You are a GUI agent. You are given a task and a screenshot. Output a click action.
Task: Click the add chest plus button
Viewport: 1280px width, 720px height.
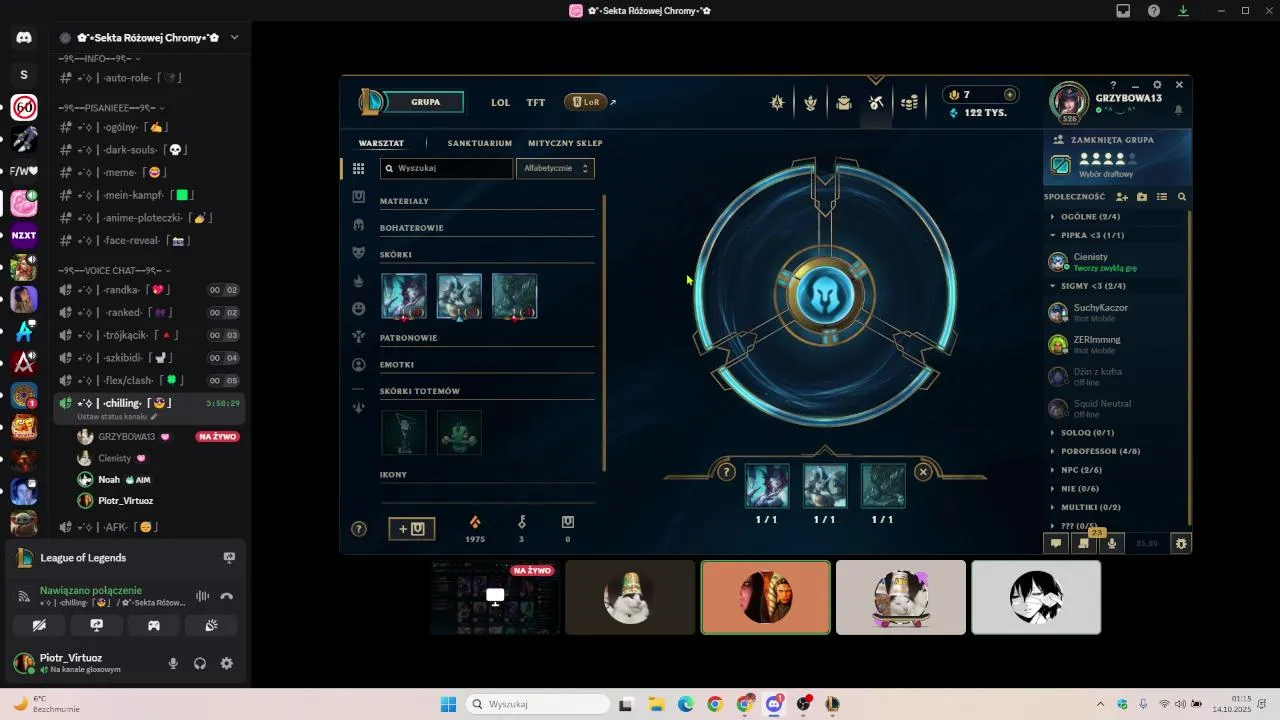pos(412,529)
